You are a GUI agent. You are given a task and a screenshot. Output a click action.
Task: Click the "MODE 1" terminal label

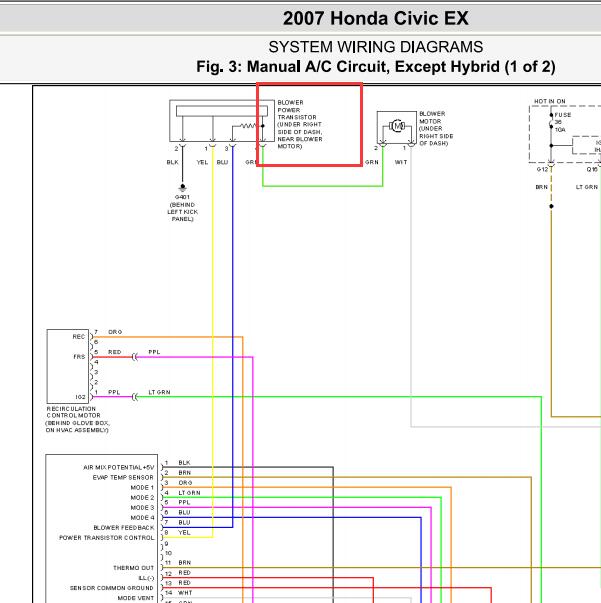coord(142,487)
